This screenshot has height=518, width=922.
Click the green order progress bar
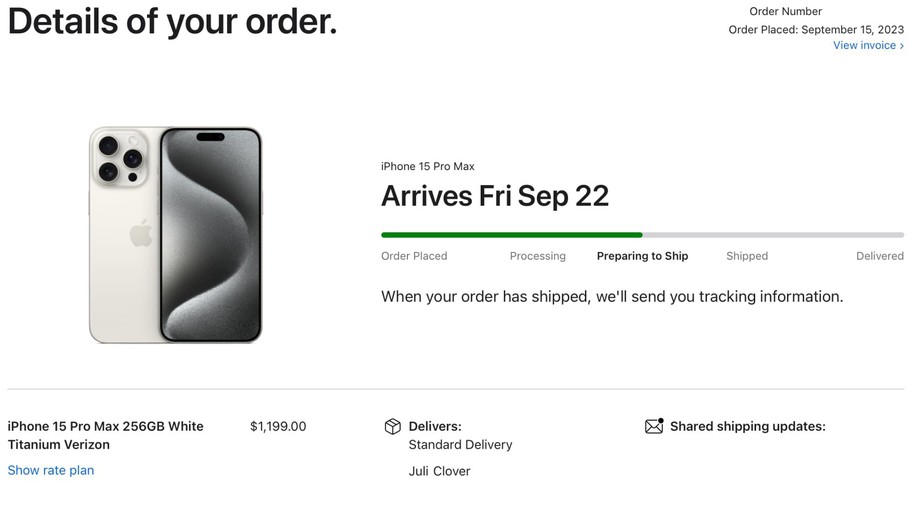click(x=511, y=235)
